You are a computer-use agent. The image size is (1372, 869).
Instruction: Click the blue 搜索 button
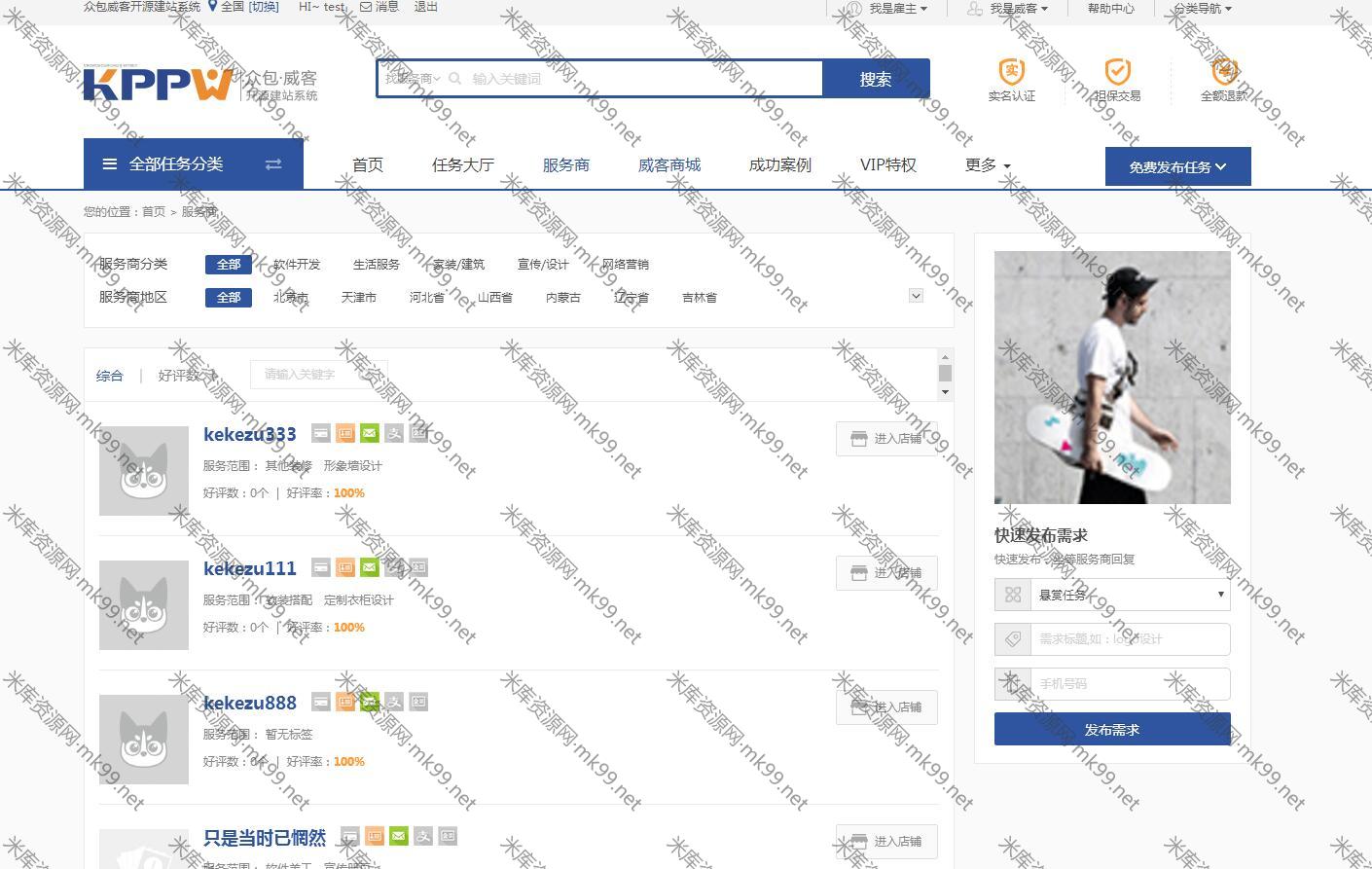pyautogui.click(x=876, y=79)
